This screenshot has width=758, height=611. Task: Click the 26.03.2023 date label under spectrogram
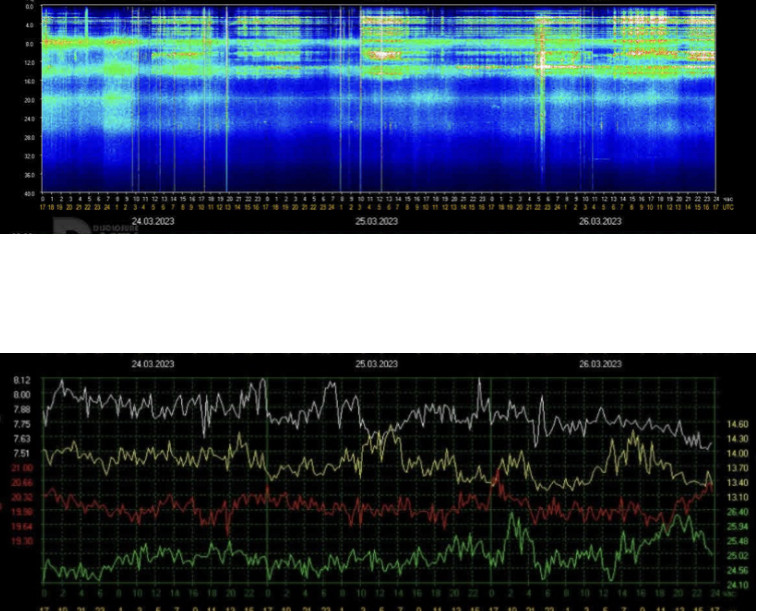[600, 221]
